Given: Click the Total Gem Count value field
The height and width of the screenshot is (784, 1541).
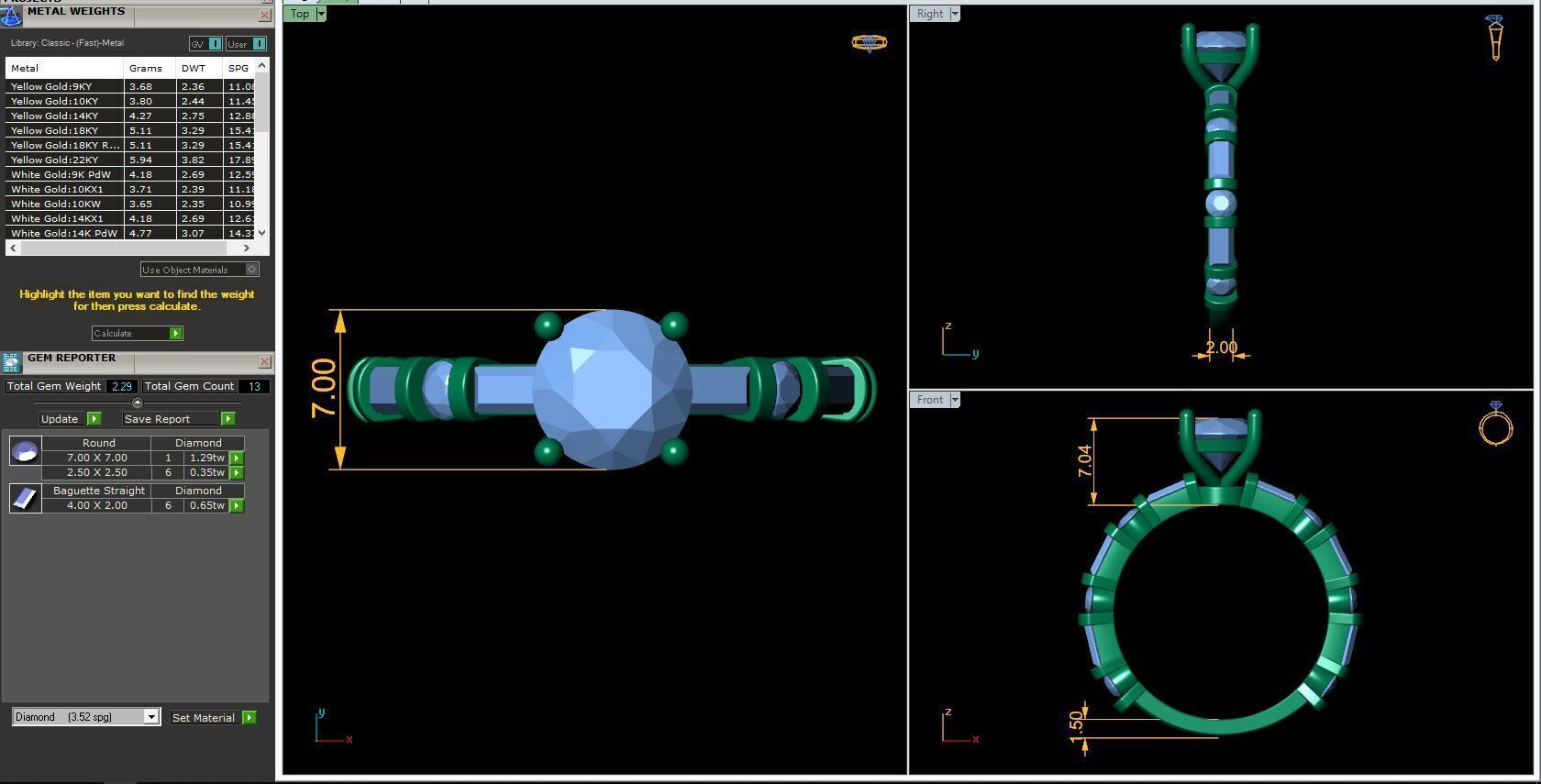Looking at the screenshot, I should 254,386.
